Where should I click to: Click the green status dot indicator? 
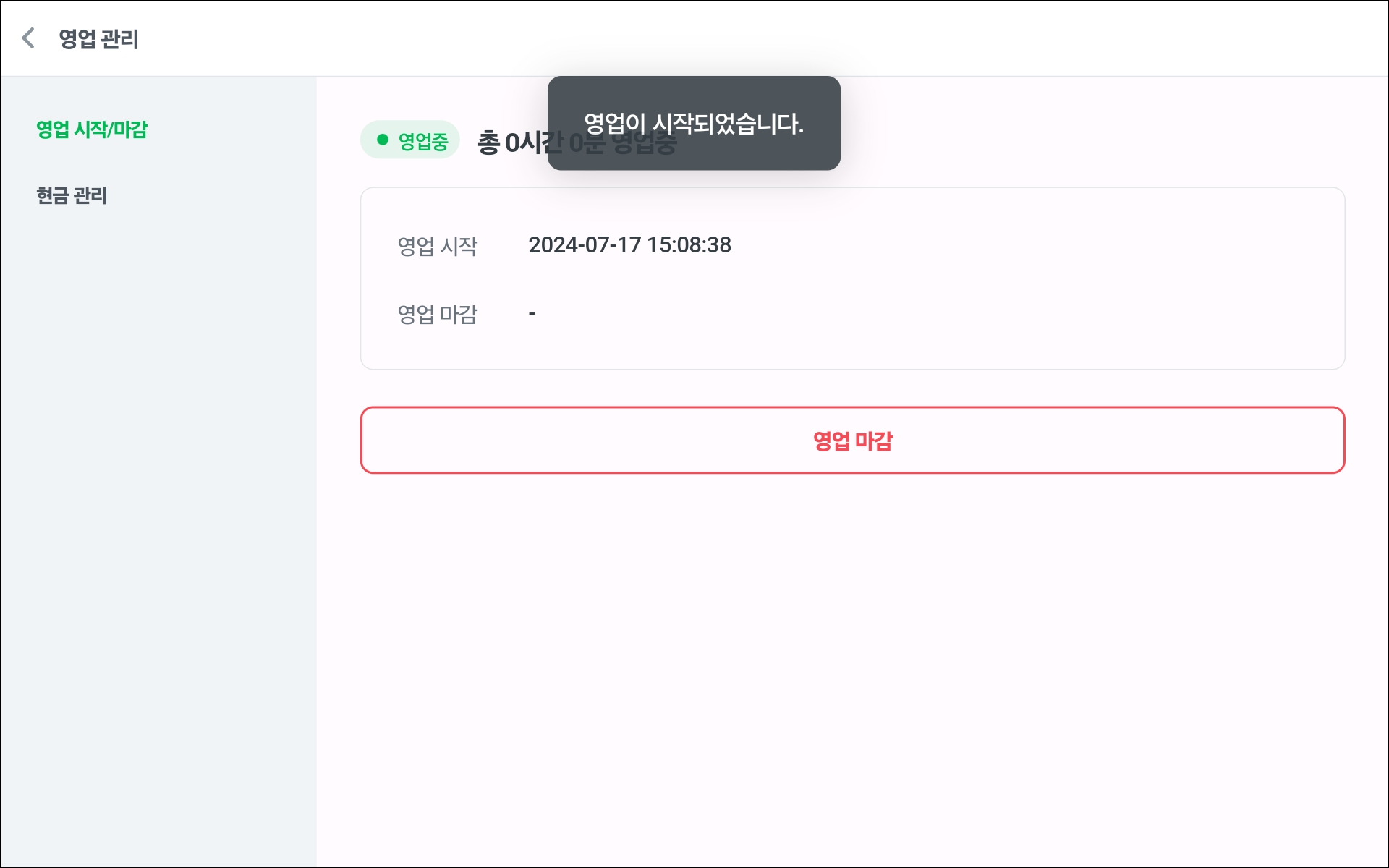tap(383, 140)
